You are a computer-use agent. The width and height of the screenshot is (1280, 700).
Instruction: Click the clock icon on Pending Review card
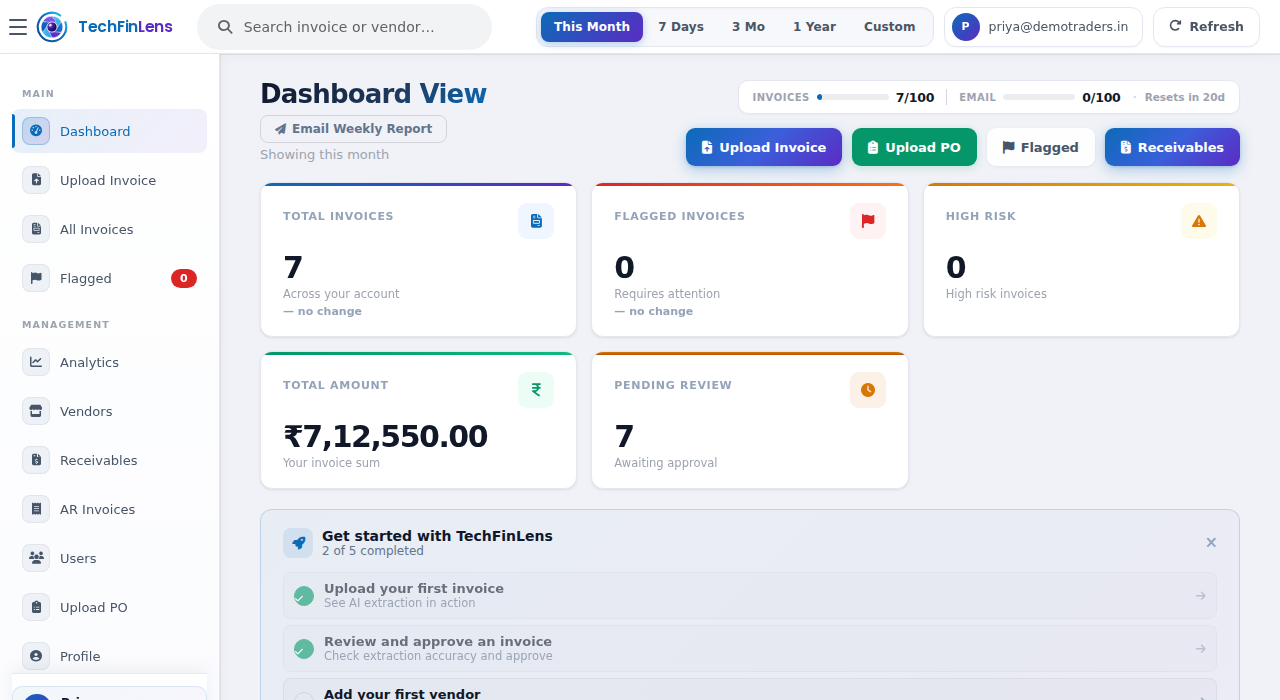pos(868,390)
